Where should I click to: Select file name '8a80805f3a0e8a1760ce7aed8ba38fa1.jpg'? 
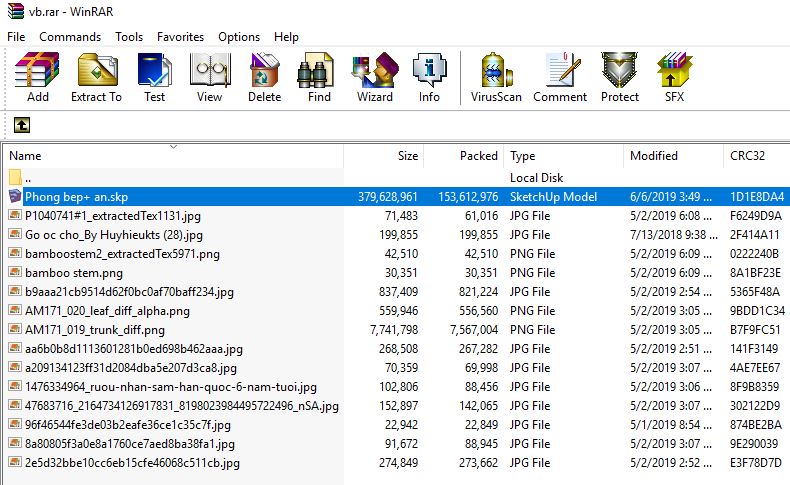(130, 444)
